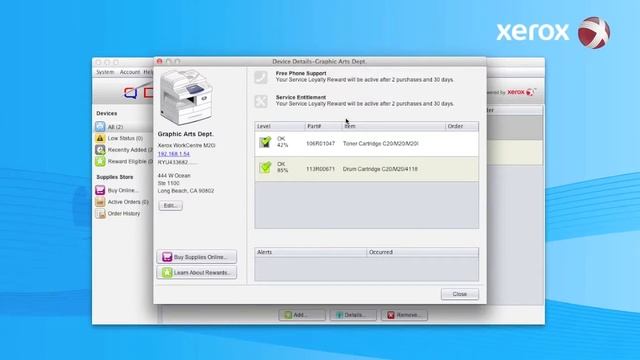Click the Buy Online cart icon
Screen dimensions: 640x360
point(100,190)
